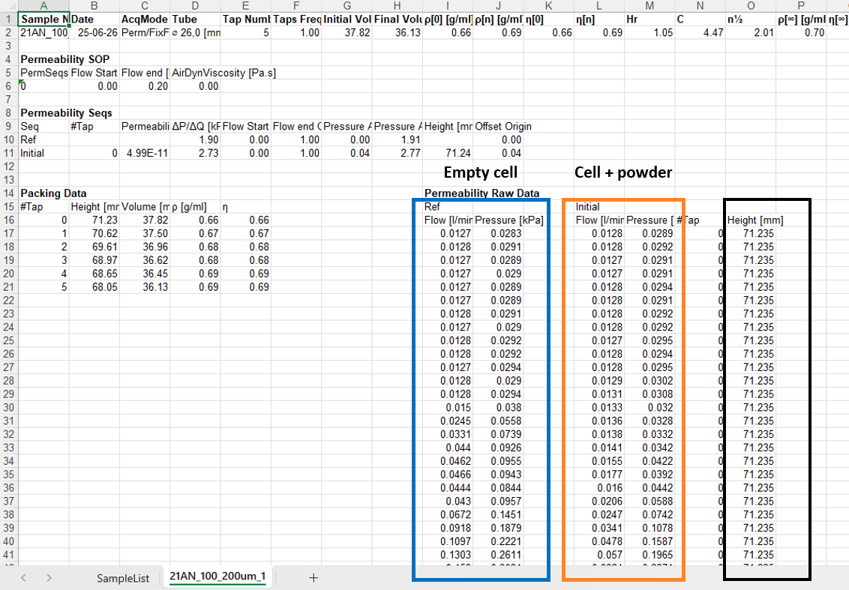Select the 21AN_100_200um_1 sheet tab
Viewport: 849px width, 590px height.
(218, 576)
